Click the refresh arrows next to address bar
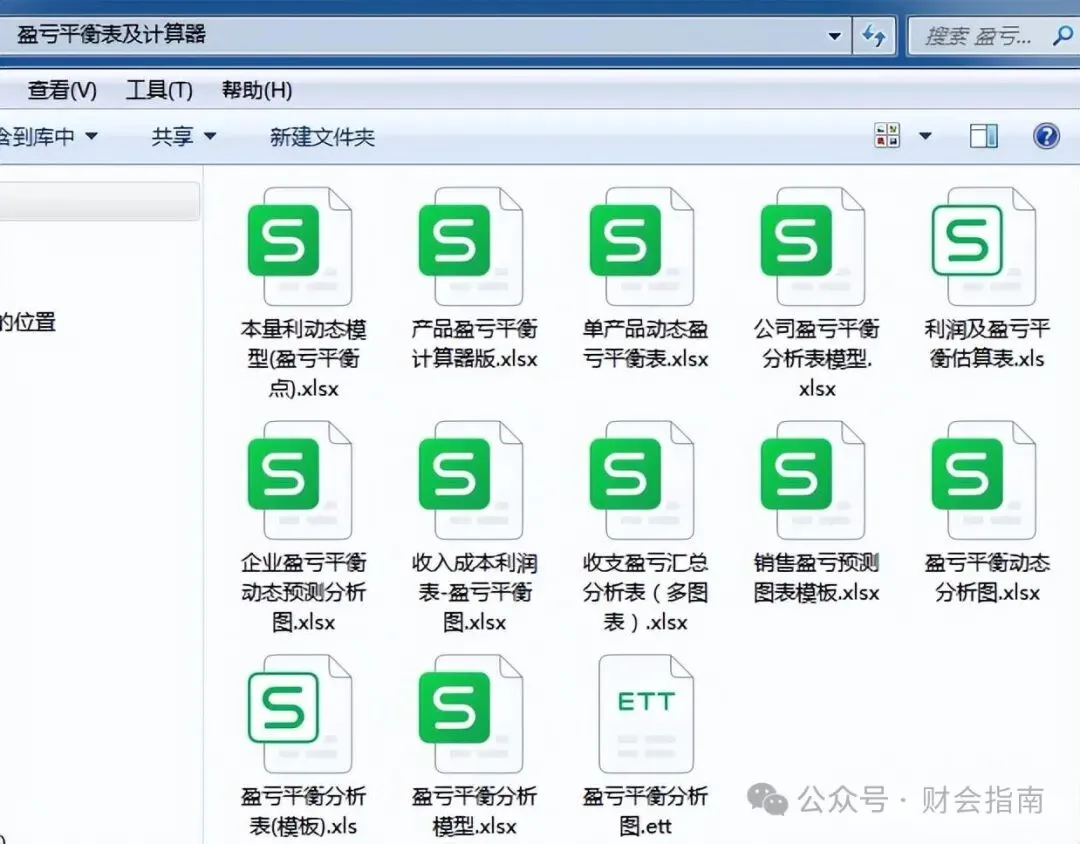The height and width of the screenshot is (844, 1080). click(x=873, y=34)
